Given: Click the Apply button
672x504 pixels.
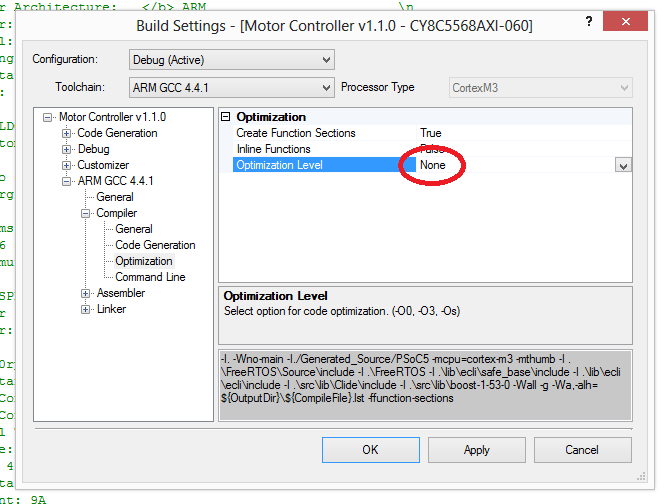Looking at the screenshot, I should point(477,449).
